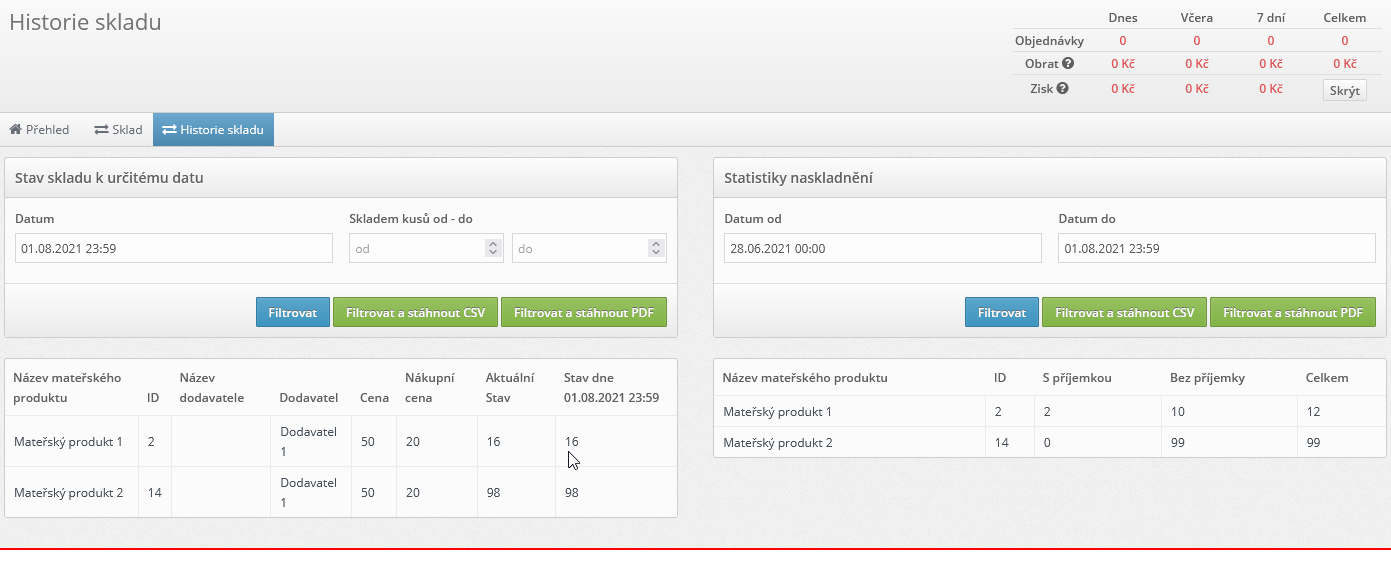Download PDF of stocking statistics
The height and width of the screenshot is (569, 1391).
[1293, 312]
